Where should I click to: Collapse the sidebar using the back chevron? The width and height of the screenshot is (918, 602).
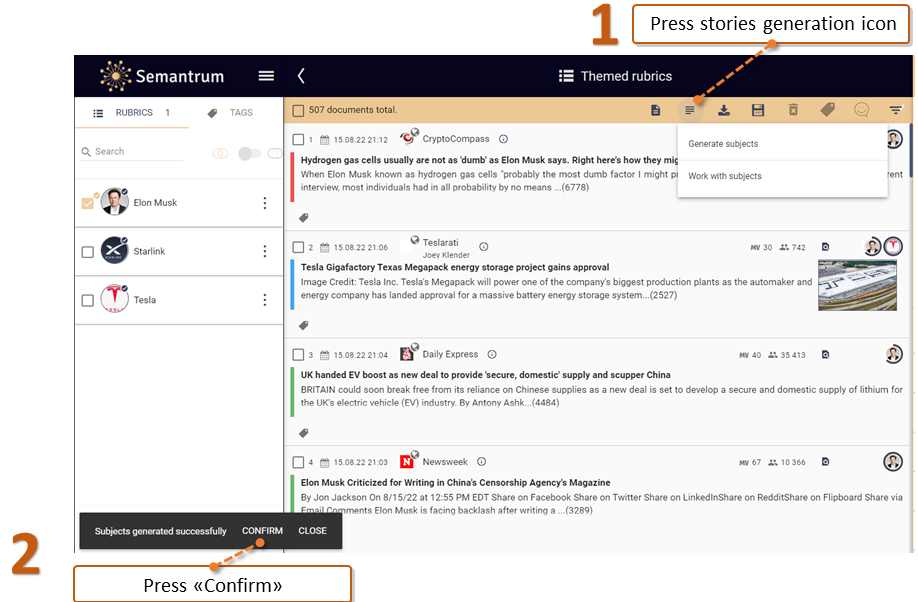pos(301,76)
